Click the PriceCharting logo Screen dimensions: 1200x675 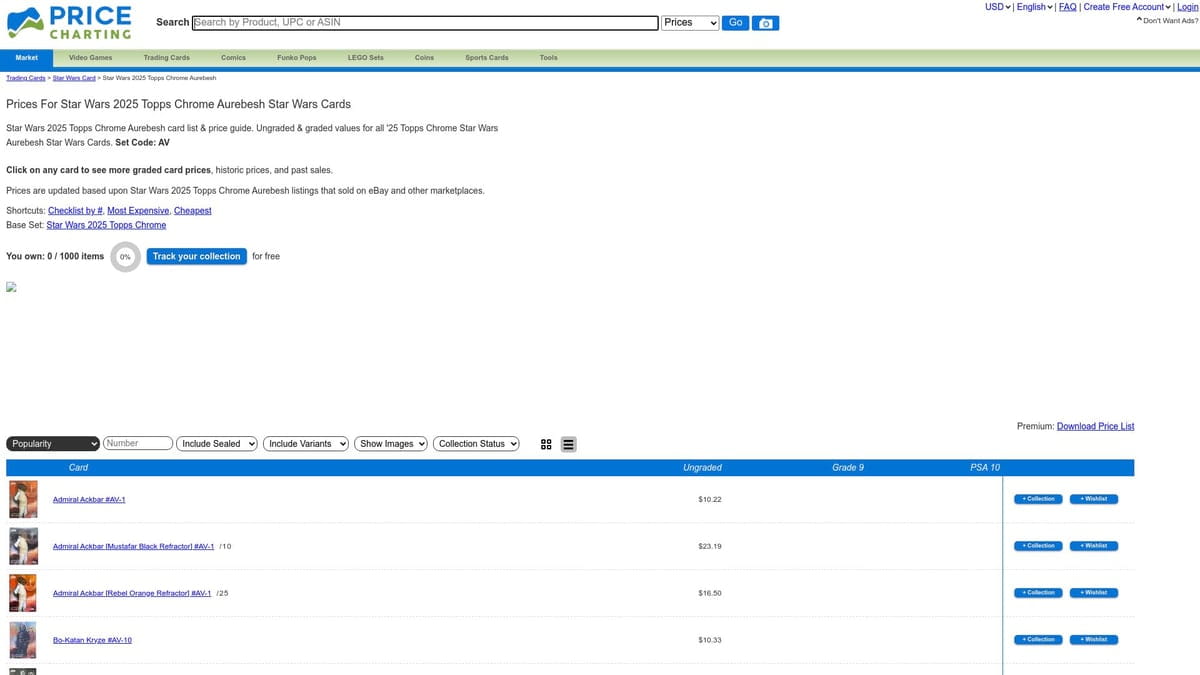[x=70, y=22]
